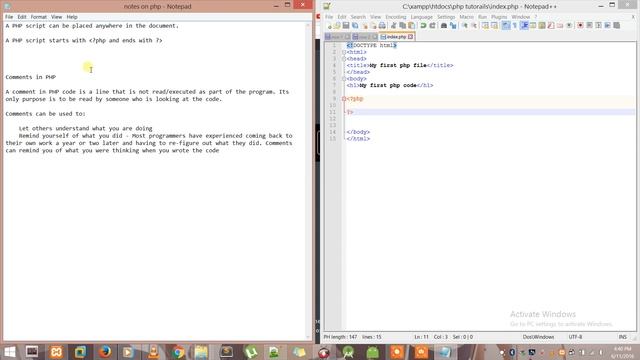Click the Save Recorded Macro icon
This screenshot has width=640, height=360.
tap(617, 26)
